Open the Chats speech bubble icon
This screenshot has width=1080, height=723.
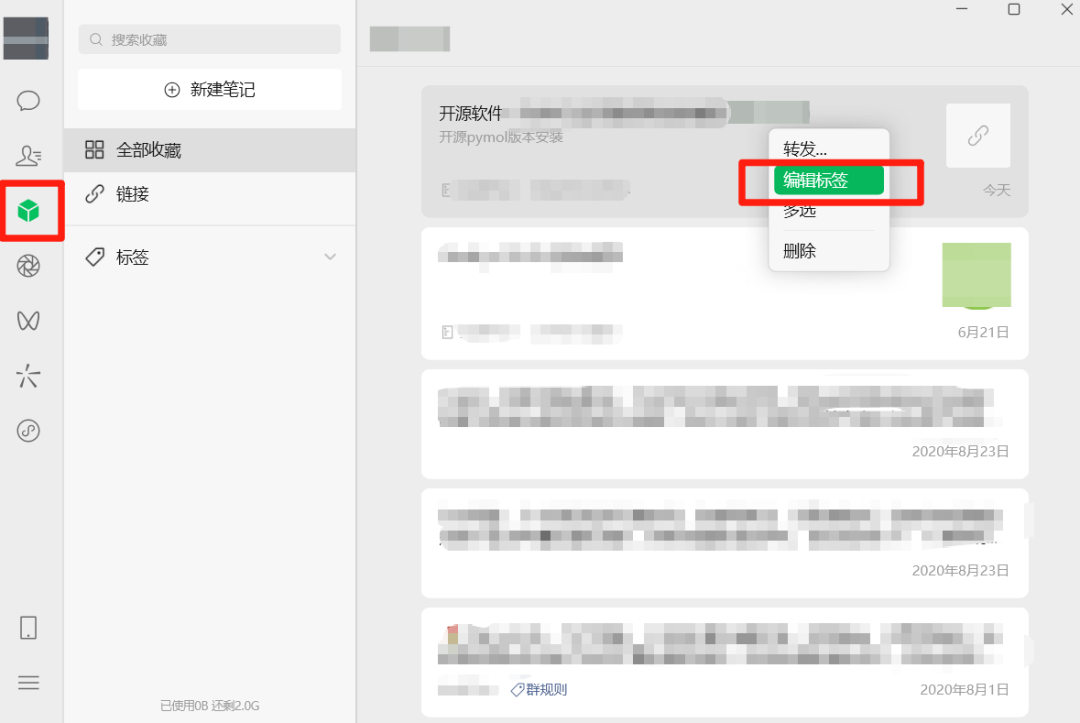(x=28, y=101)
